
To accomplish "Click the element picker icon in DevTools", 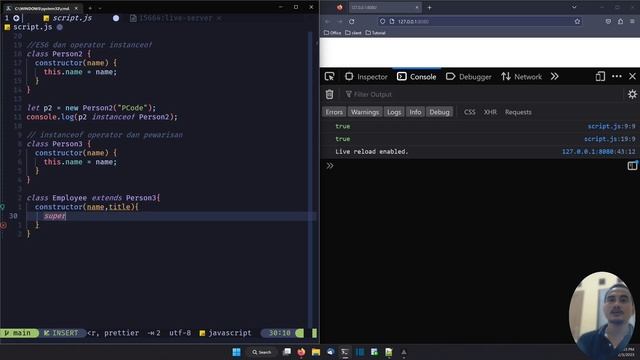I will (x=329, y=76).
